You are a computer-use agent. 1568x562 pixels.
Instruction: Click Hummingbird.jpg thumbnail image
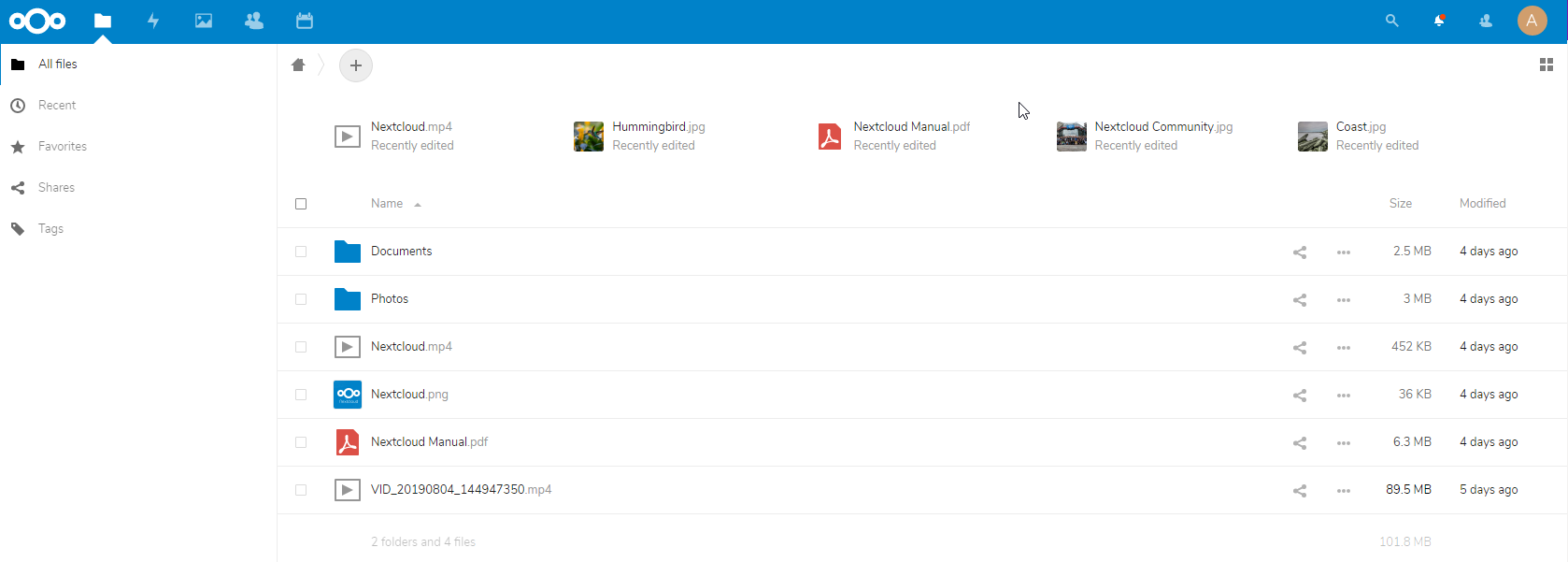pyautogui.click(x=589, y=137)
